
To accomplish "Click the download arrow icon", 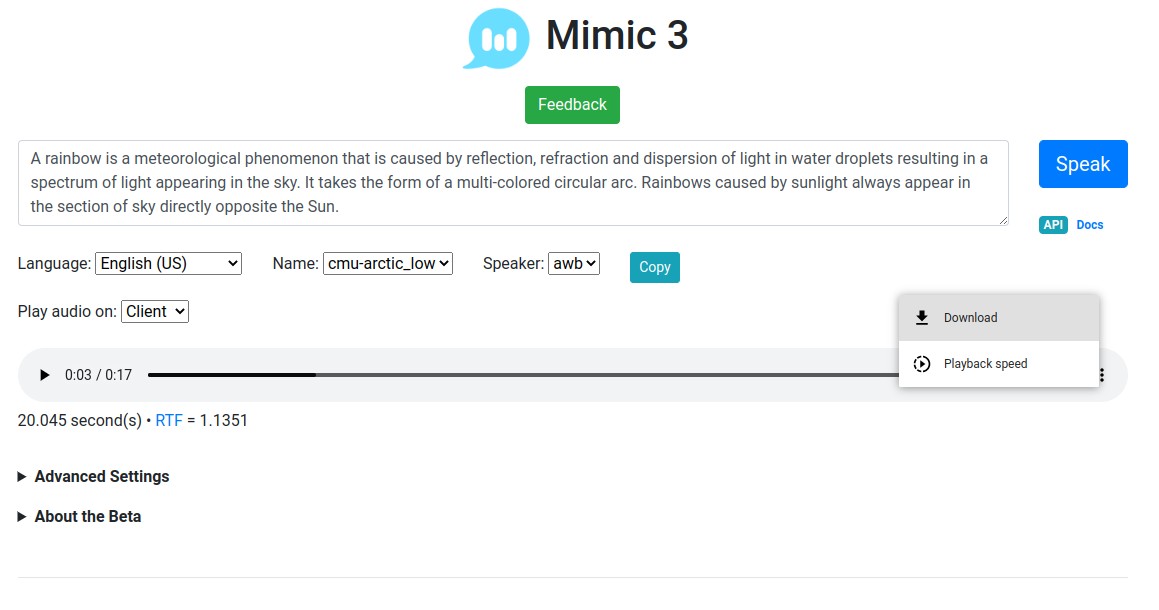I will click(922, 318).
